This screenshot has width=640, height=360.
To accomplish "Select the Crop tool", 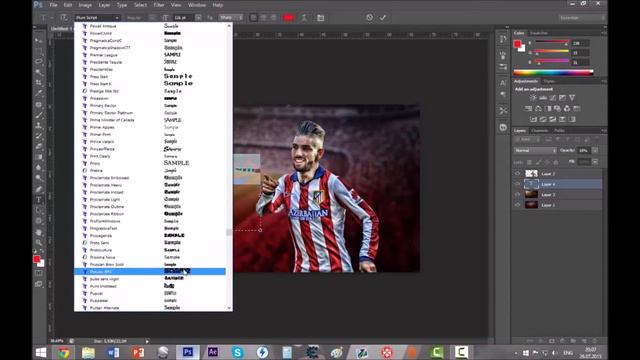I will click(39, 83).
